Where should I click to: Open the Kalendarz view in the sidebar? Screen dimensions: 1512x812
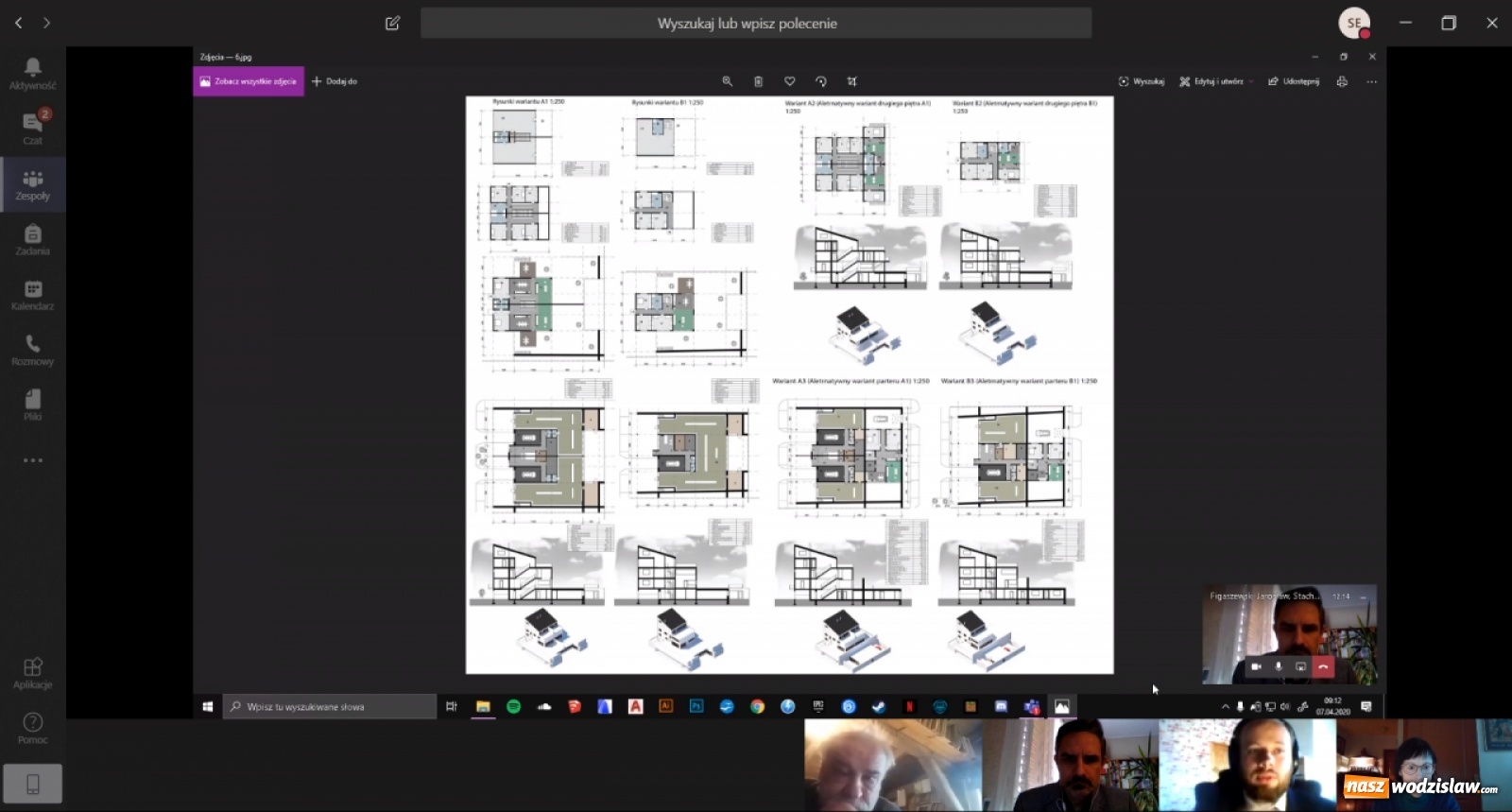[32, 294]
